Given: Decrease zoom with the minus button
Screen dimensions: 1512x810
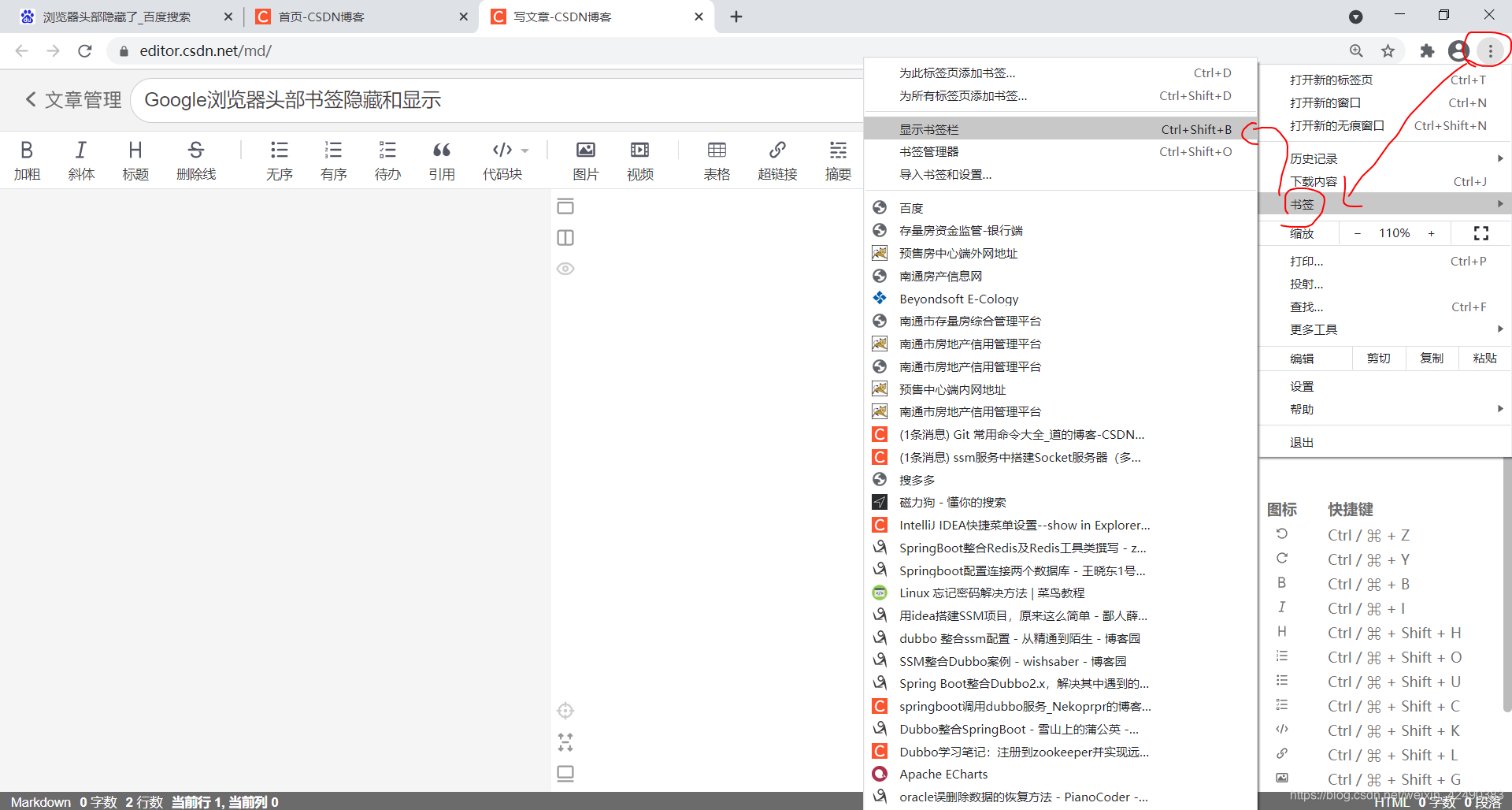Looking at the screenshot, I should click(1357, 233).
